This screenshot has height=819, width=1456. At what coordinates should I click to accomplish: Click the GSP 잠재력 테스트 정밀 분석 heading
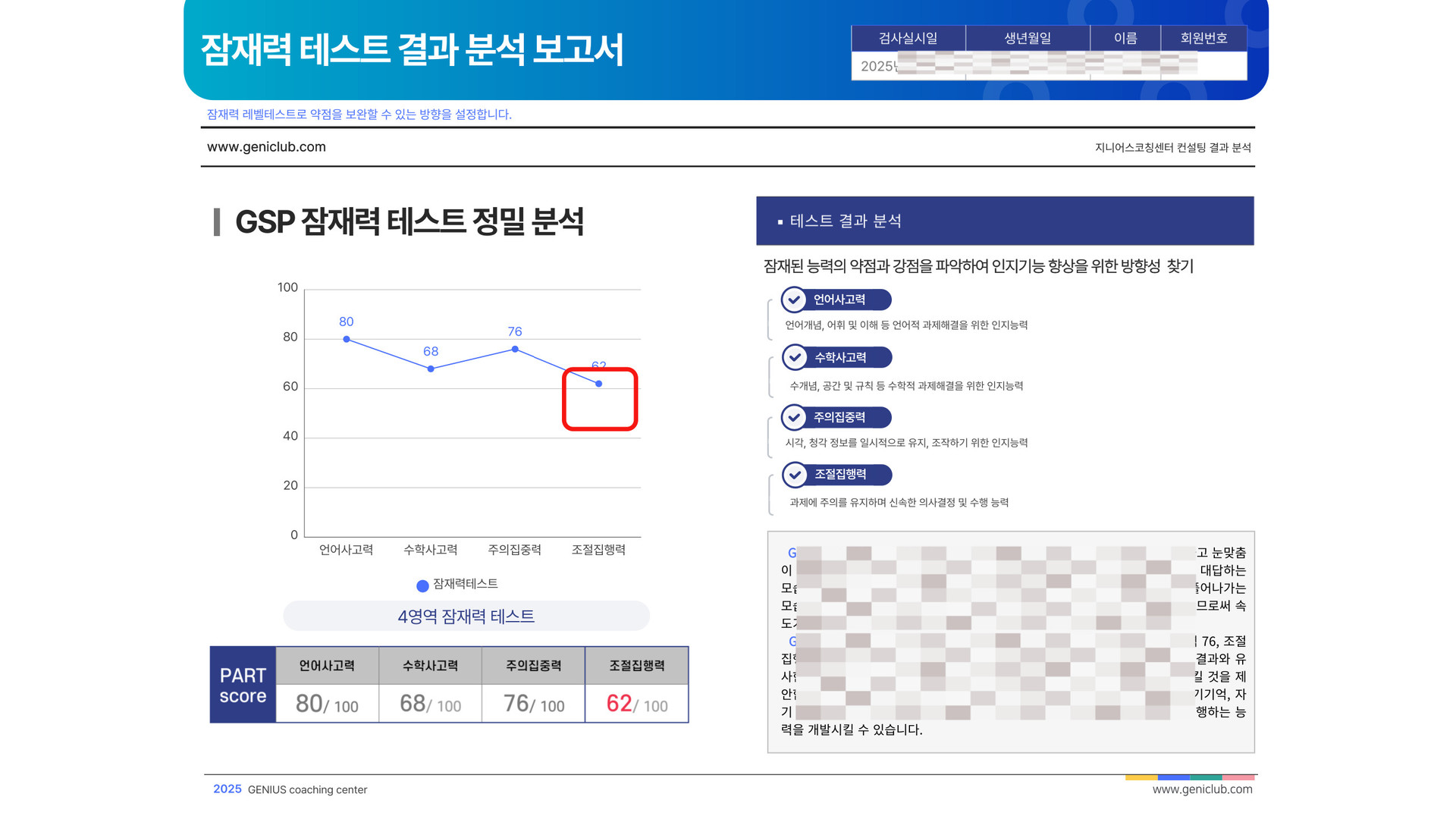(x=409, y=222)
